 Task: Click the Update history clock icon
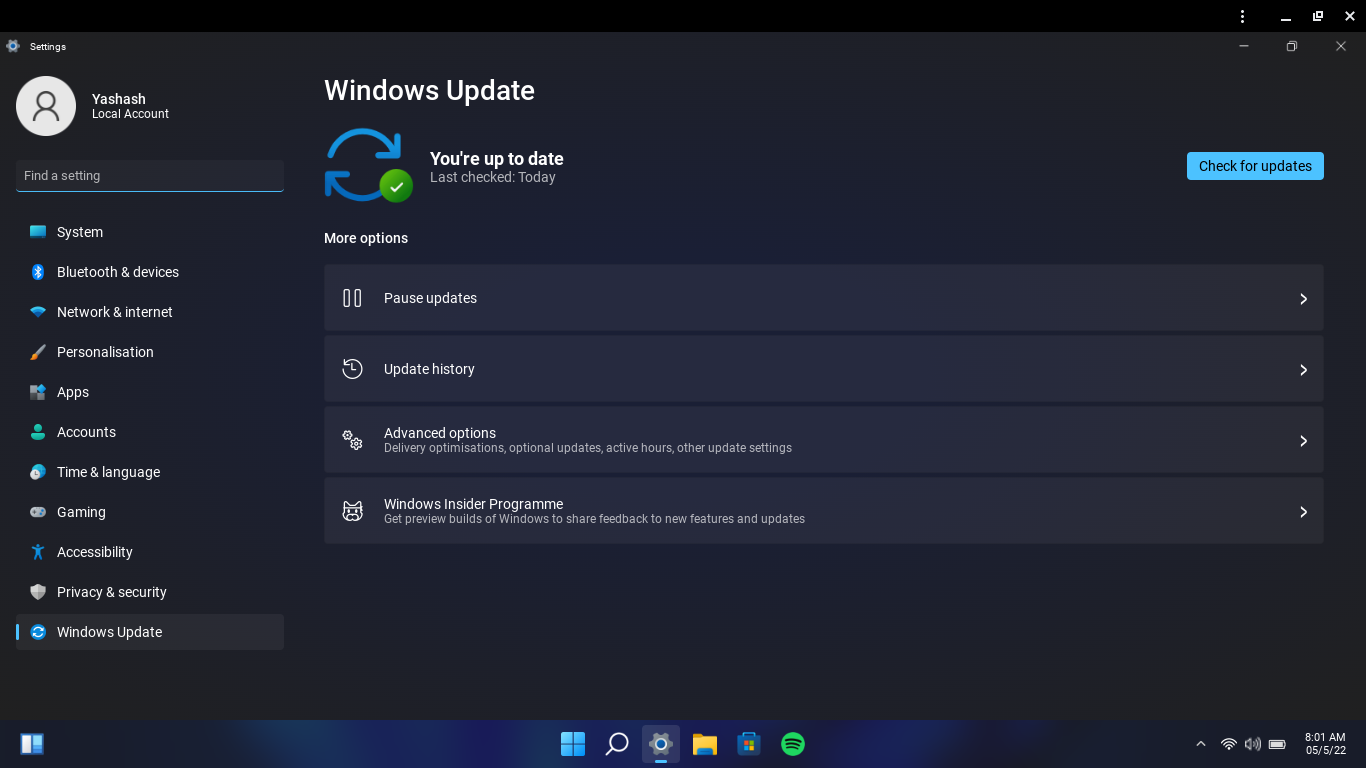(x=352, y=368)
